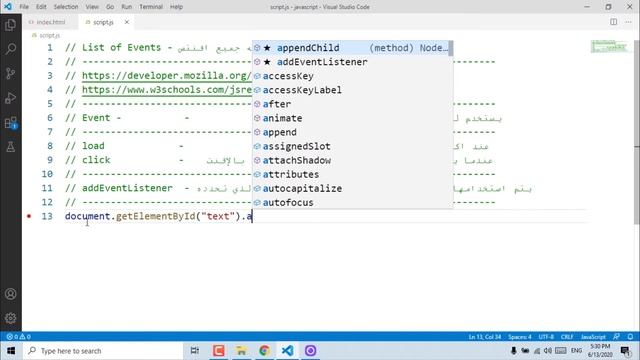Screen dimensions: 640x360
Task: Open the Windows Start menu
Action: click(11, 351)
